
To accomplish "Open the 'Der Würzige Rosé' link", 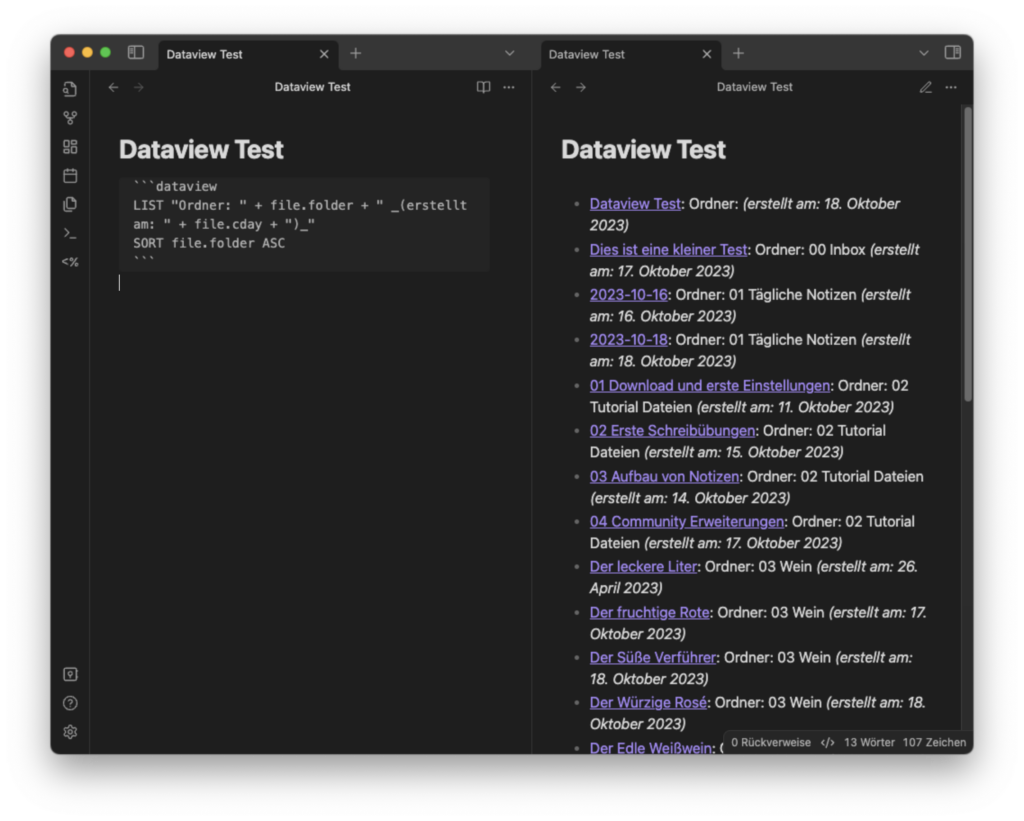I will pyautogui.click(x=648, y=702).
